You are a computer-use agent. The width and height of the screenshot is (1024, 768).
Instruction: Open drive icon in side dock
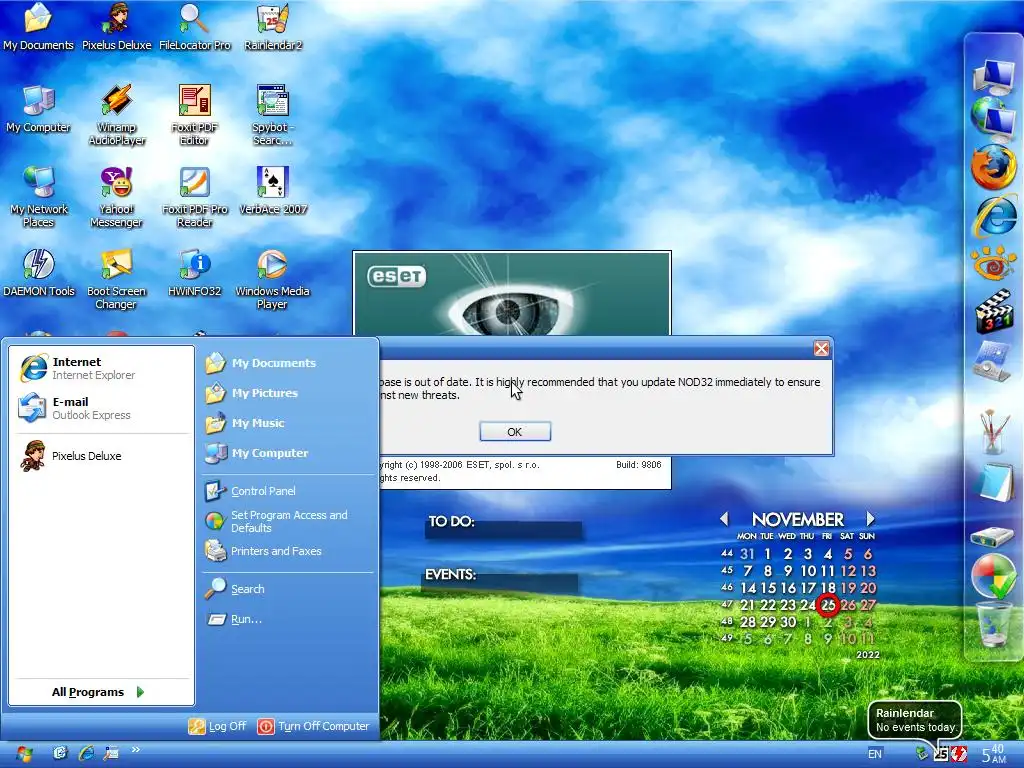[x=992, y=537]
